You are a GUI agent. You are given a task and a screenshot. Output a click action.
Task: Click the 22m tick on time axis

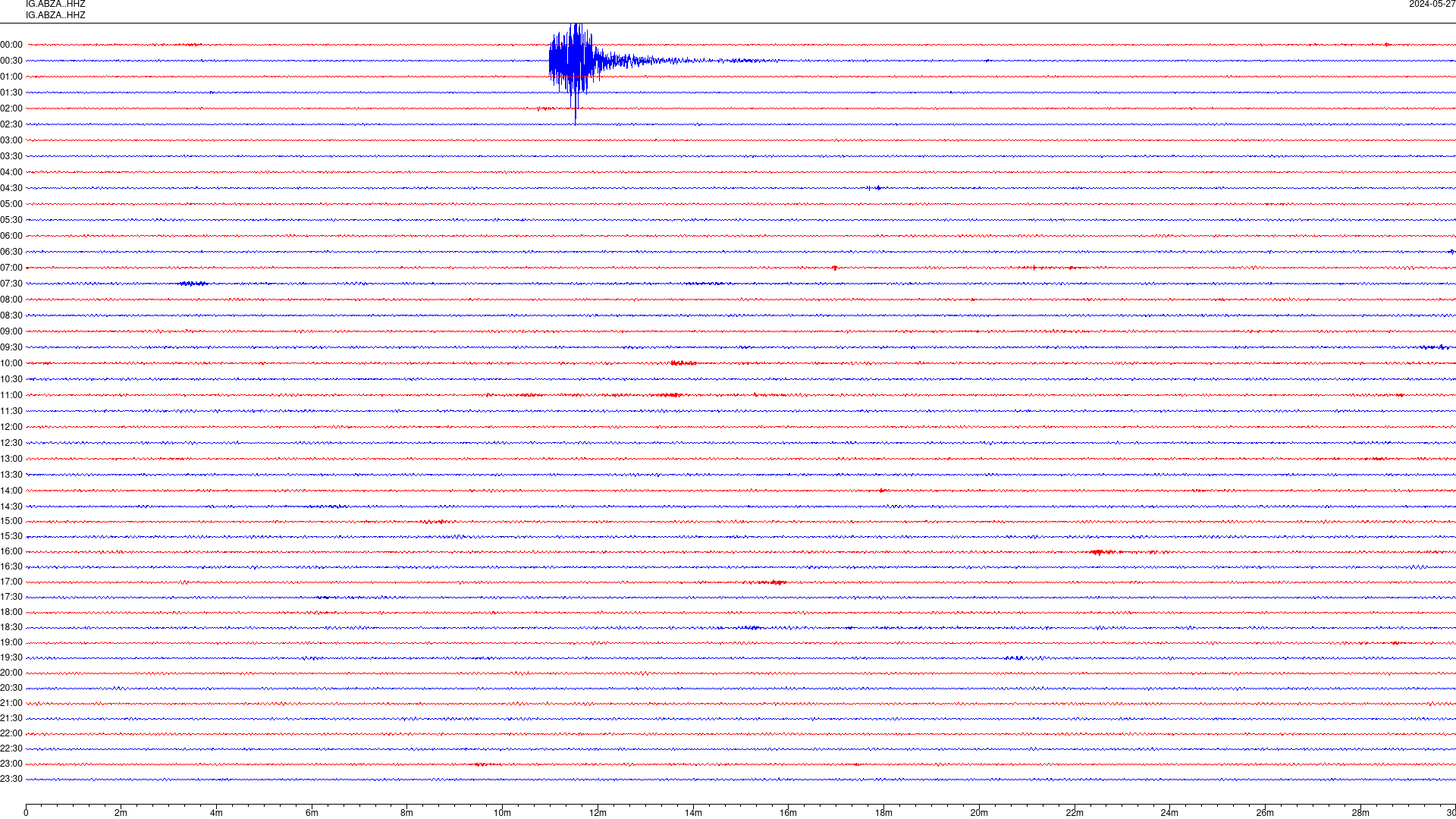(x=1075, y=813)
